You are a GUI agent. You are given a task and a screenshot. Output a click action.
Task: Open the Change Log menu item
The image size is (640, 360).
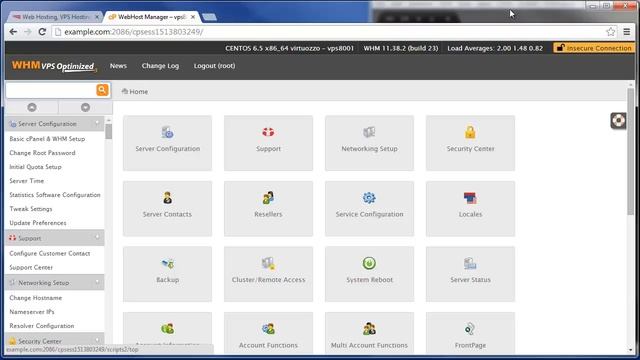point(160,66)
